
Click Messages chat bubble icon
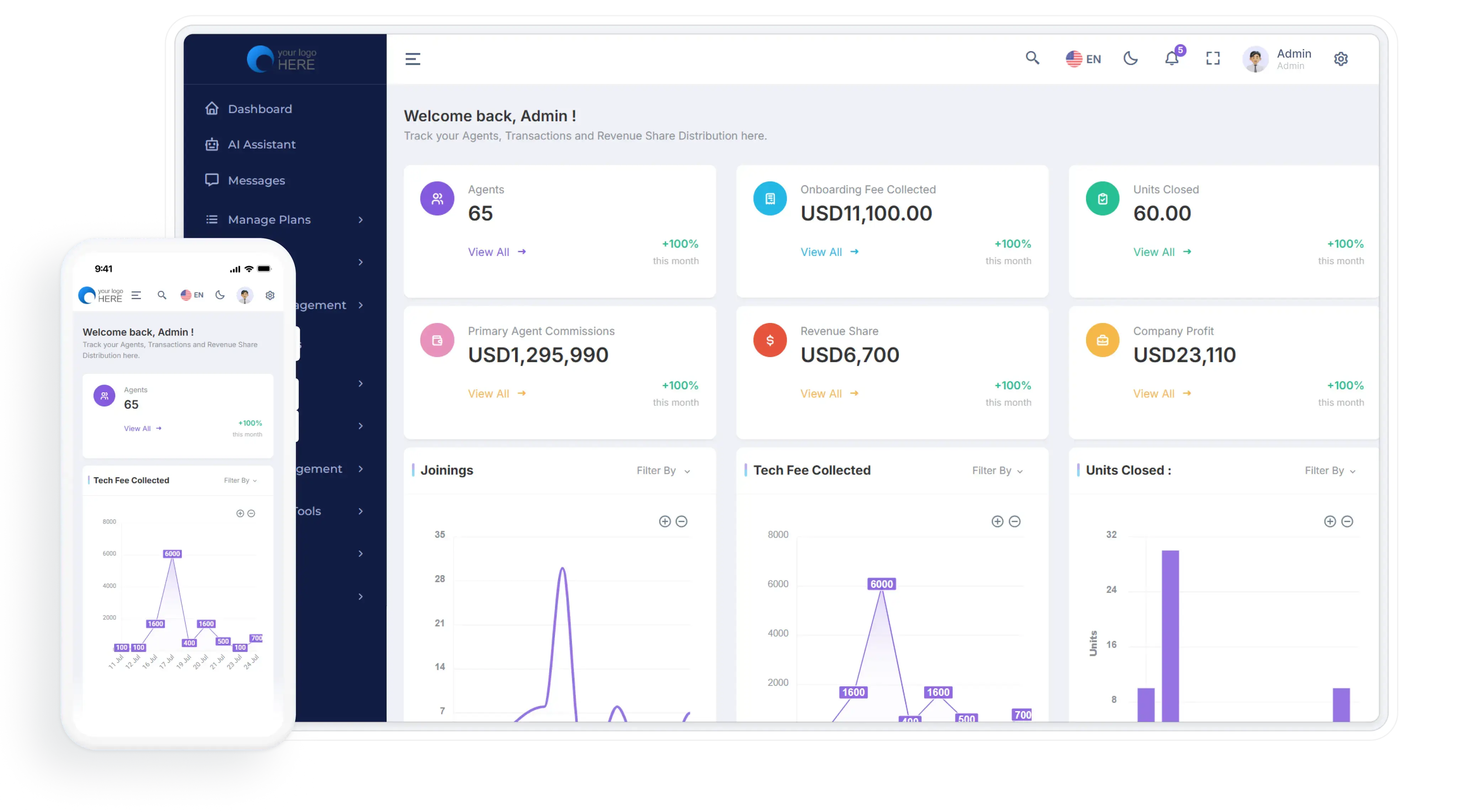212,180
